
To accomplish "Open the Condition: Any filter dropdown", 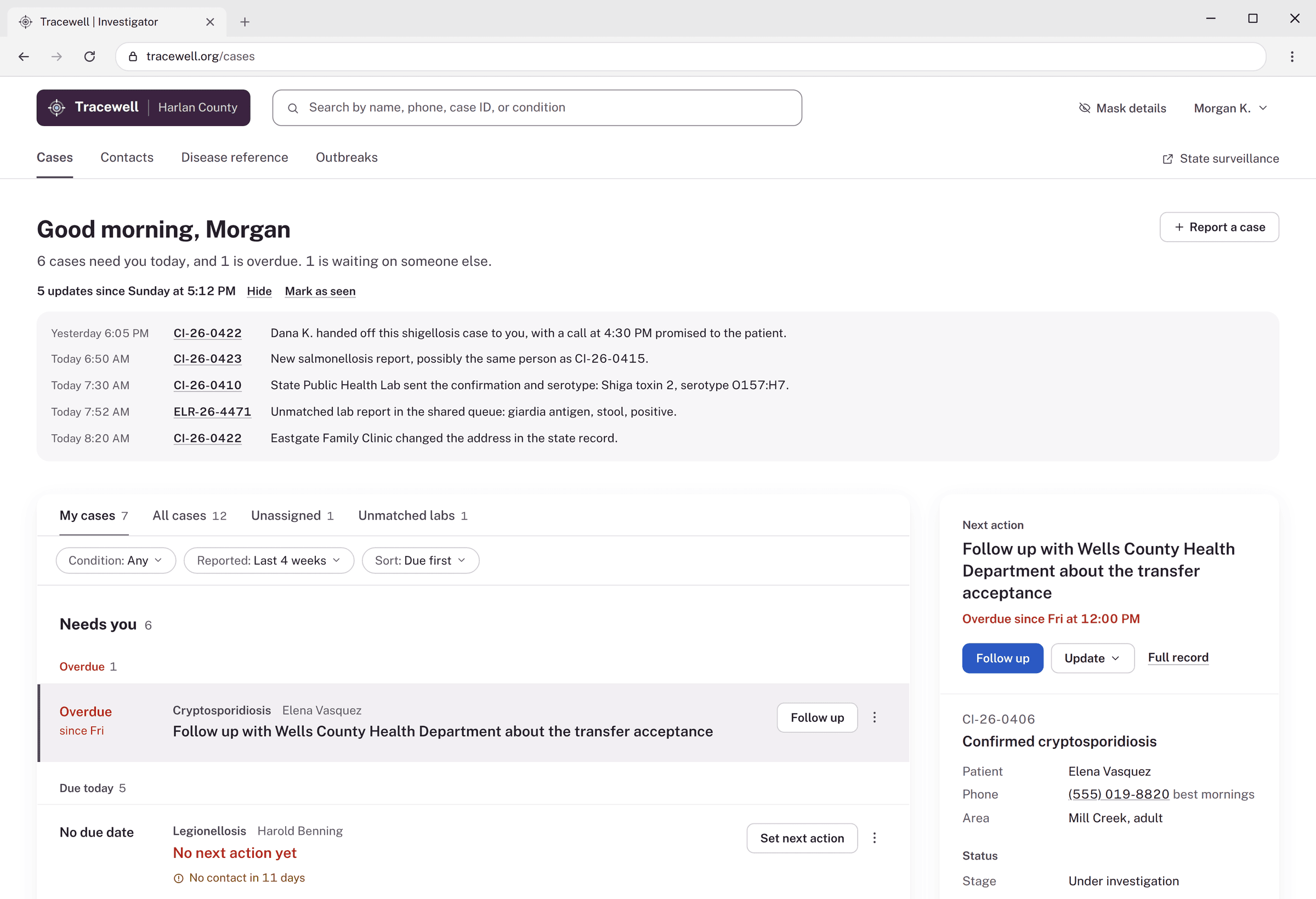I will (x=116, y=560).
